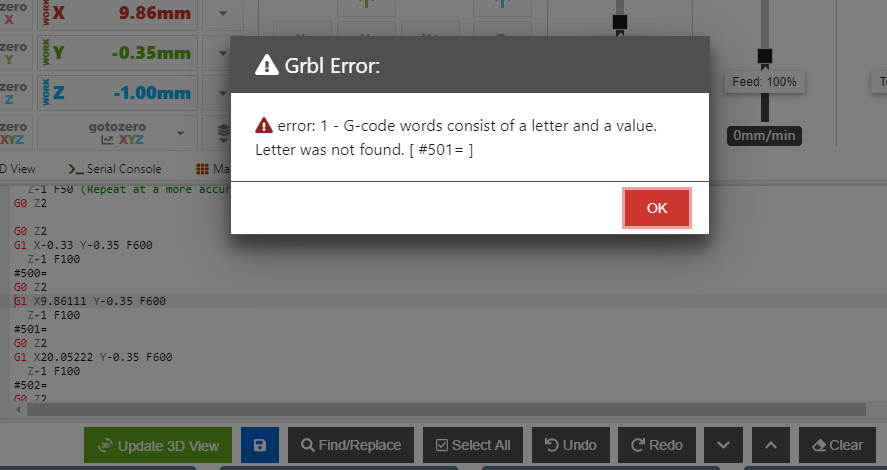
Task: Click the Feed 100% slider handle
Action: point(765,56)
